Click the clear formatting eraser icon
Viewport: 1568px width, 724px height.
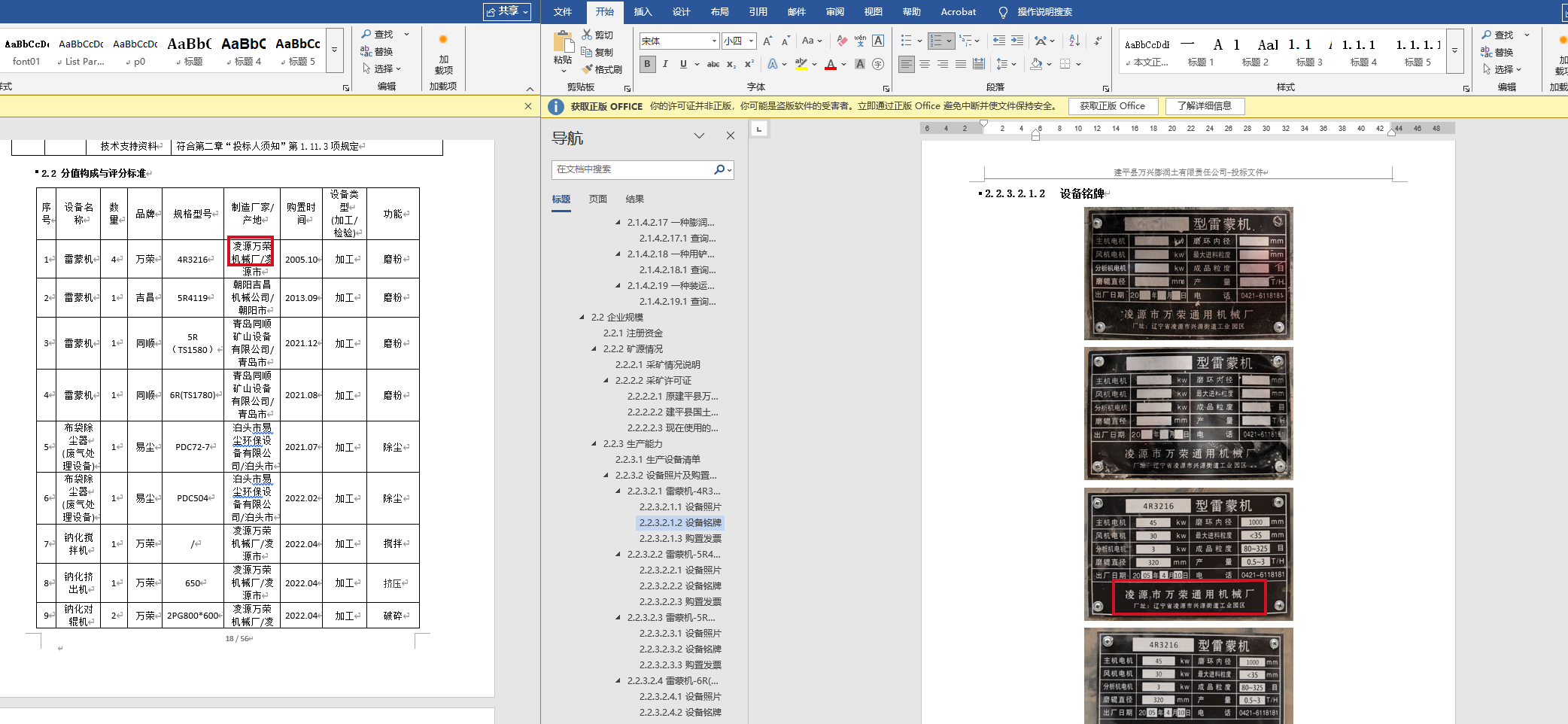point(842,41)
